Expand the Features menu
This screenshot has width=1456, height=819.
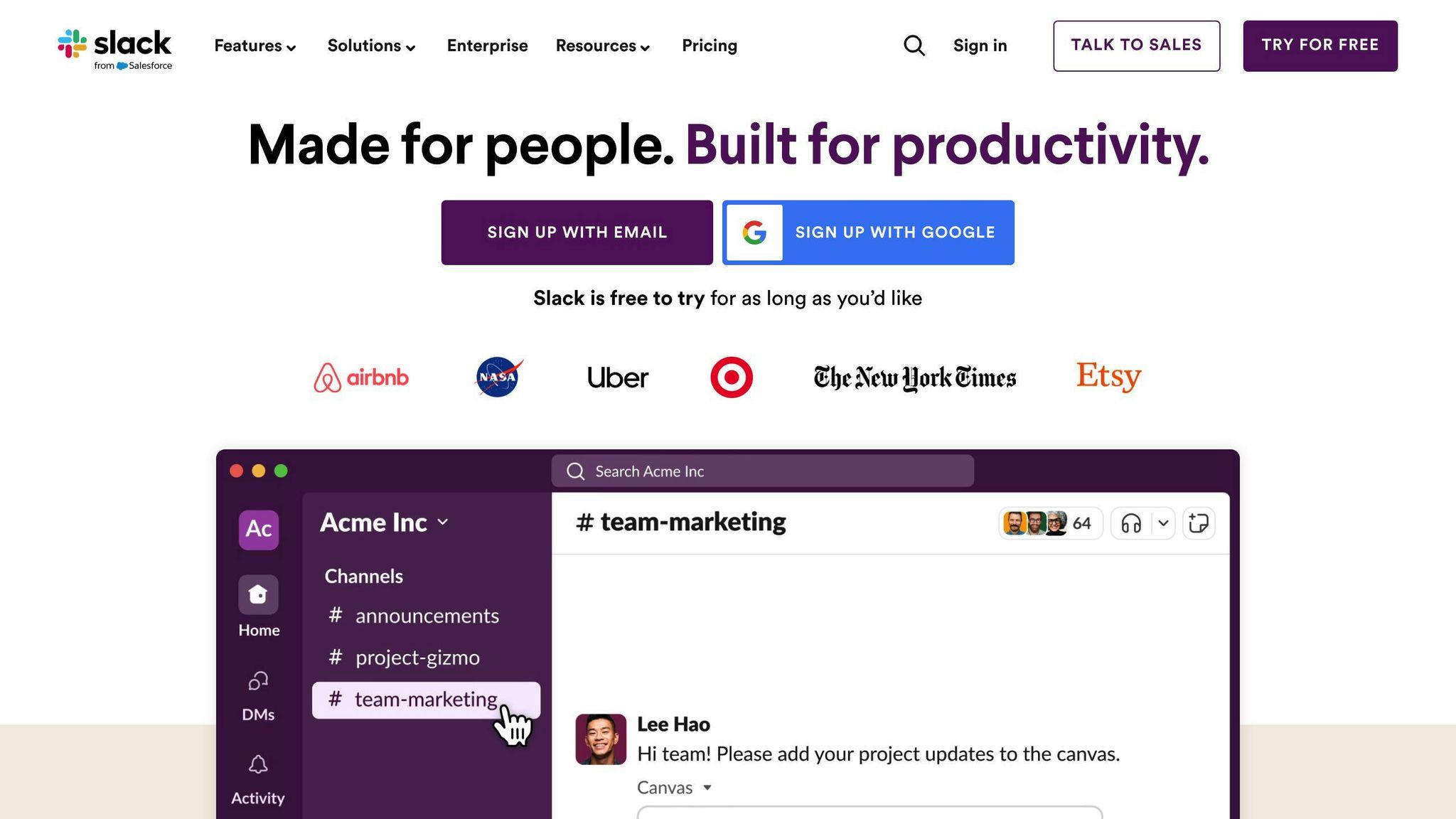[254, 45]
